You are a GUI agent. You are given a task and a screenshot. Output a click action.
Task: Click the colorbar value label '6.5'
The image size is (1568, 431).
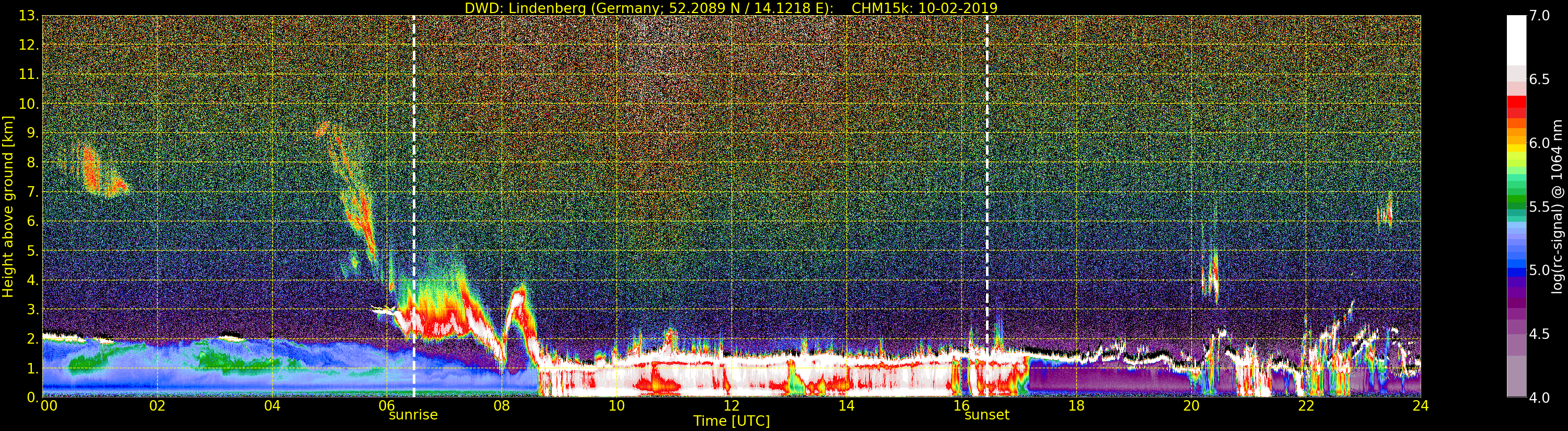pyautogui.click(x=1539, y=80)
